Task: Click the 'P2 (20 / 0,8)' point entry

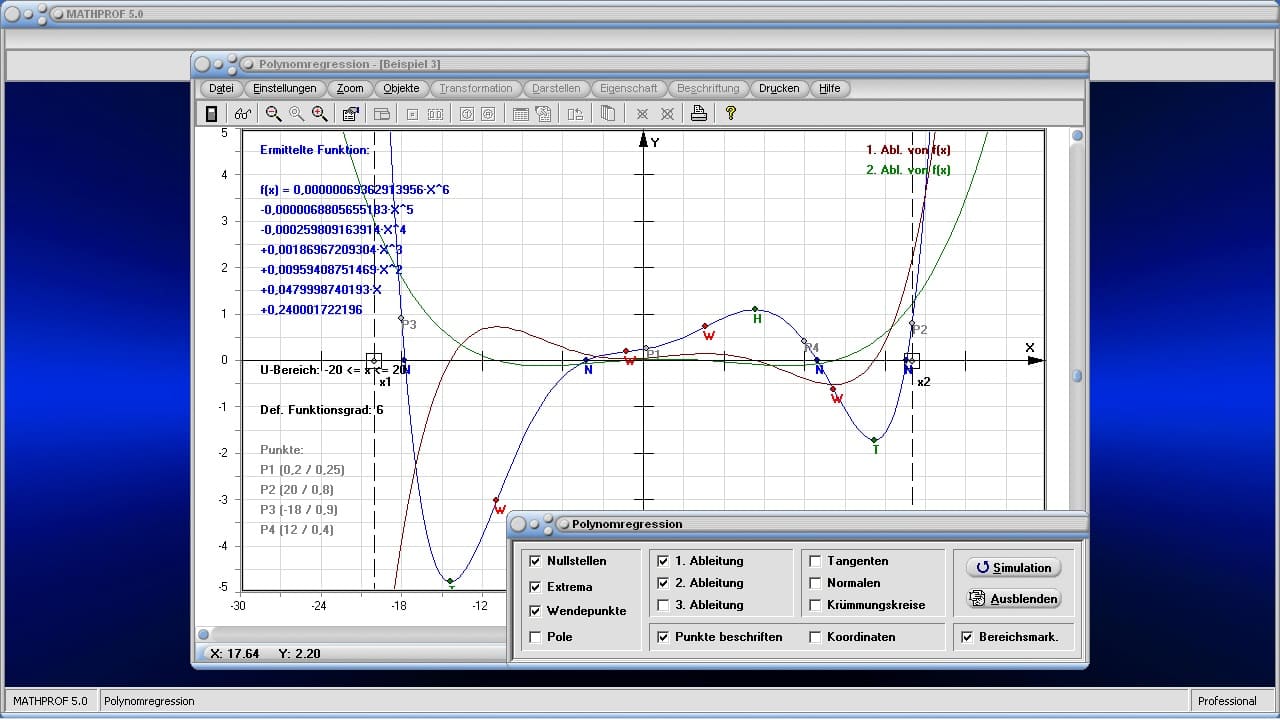Action: pos(297,490)
